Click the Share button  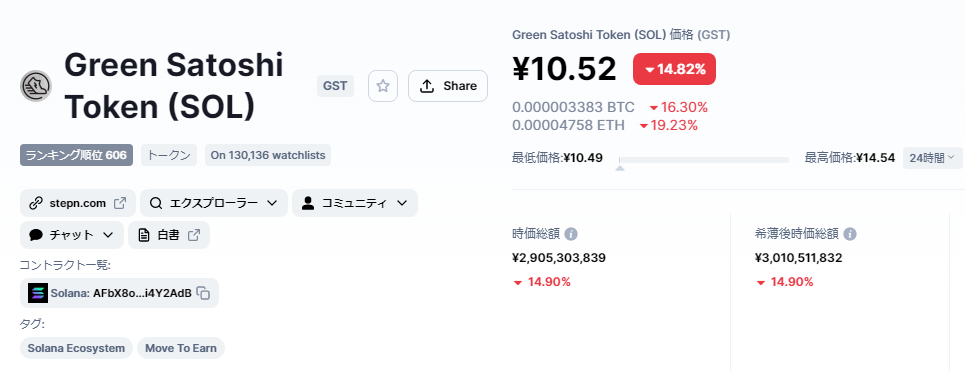(x=448, y=86)
